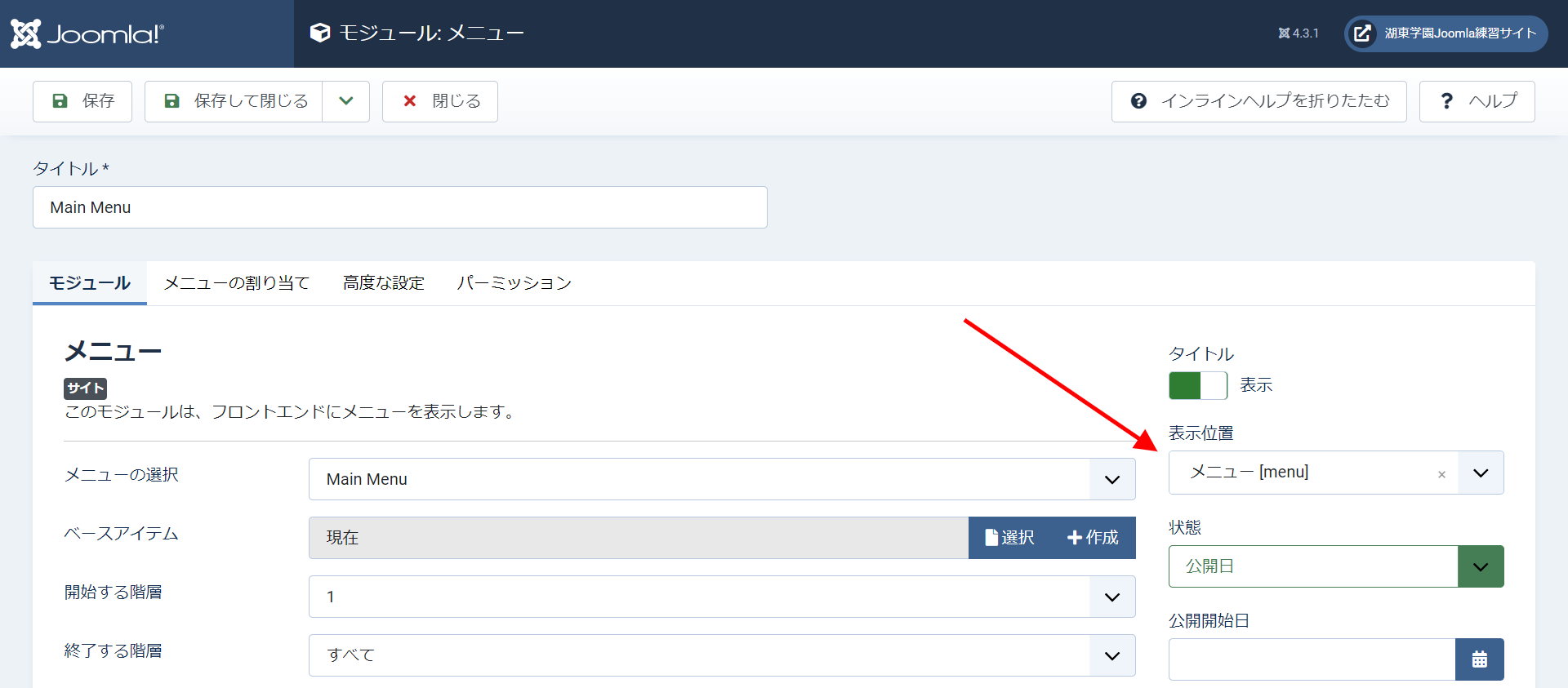Toggle the タイトル 表示 switch
Viewport: 1568px width, 688px height.
click(1197, 385)
